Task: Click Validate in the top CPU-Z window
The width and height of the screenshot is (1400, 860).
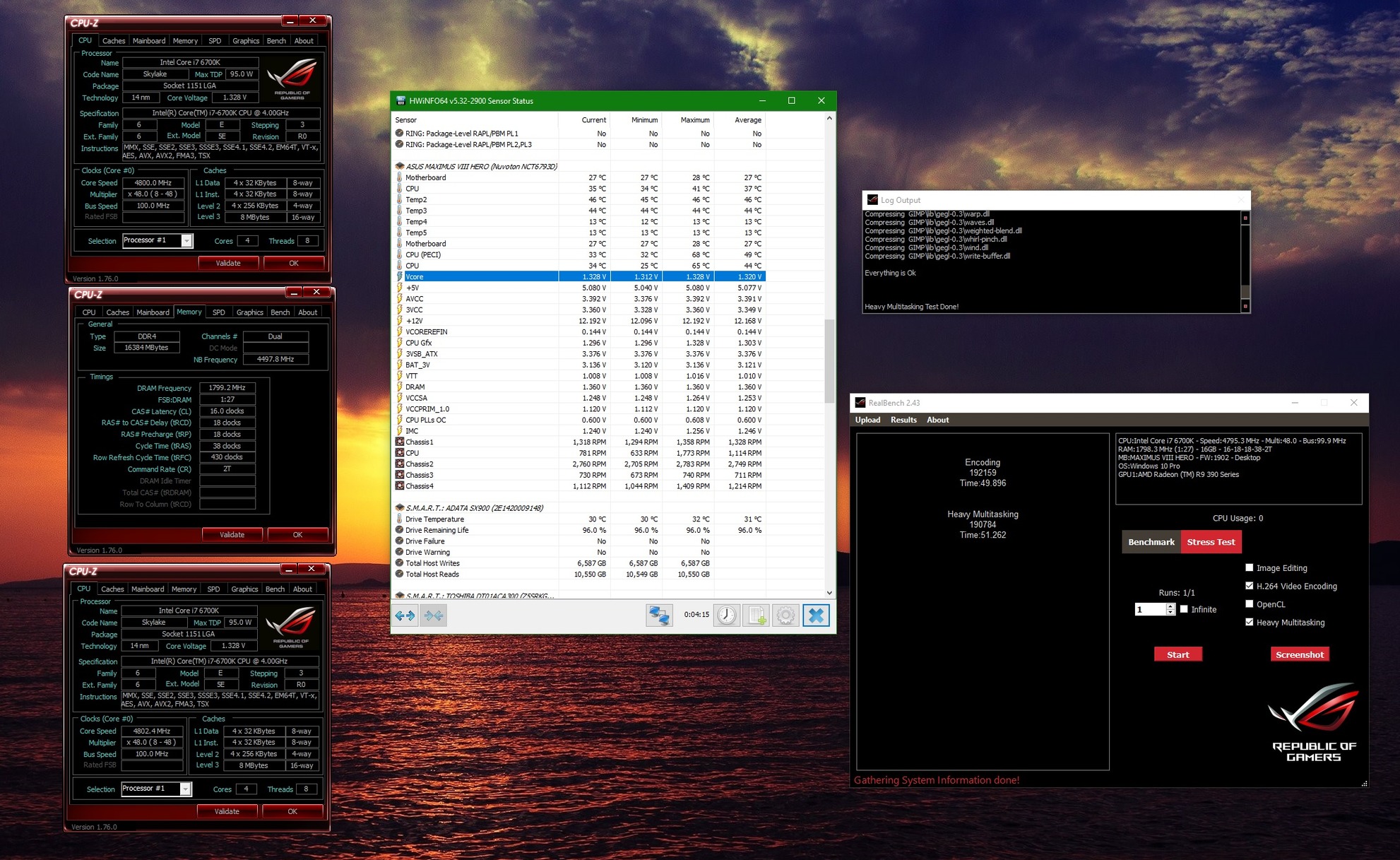Action: point(227,263)
